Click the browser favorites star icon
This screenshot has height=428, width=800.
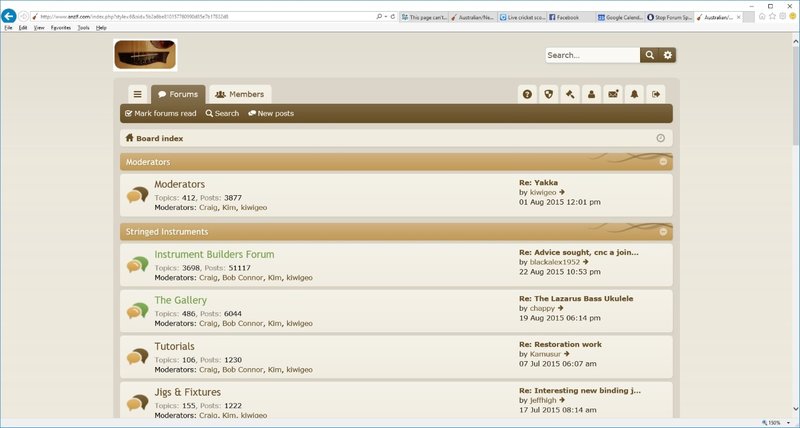click(x=772, y=16)
